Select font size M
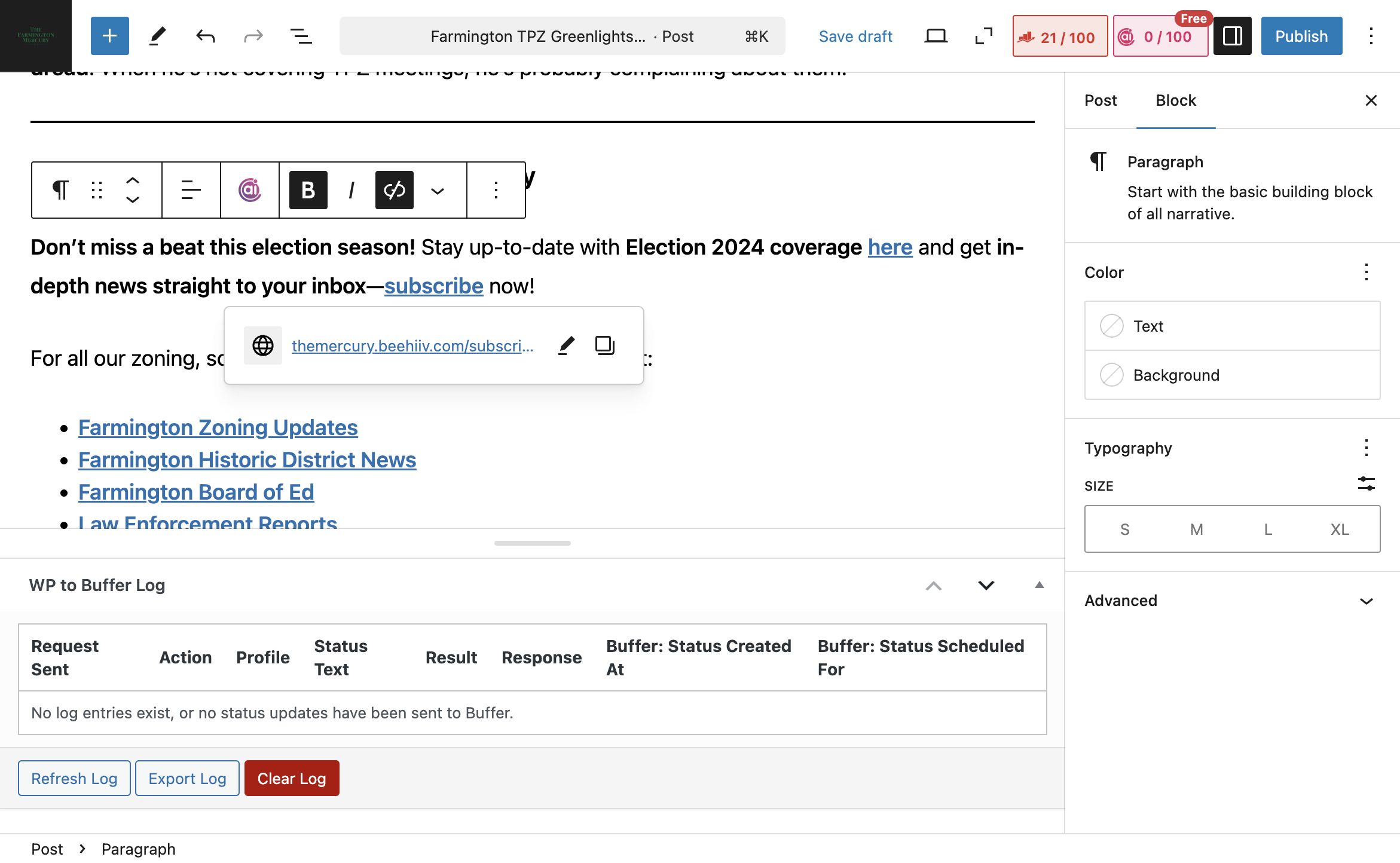Image resolution: width=1400 pixels, height=863 pixels. coord(1196,530)
